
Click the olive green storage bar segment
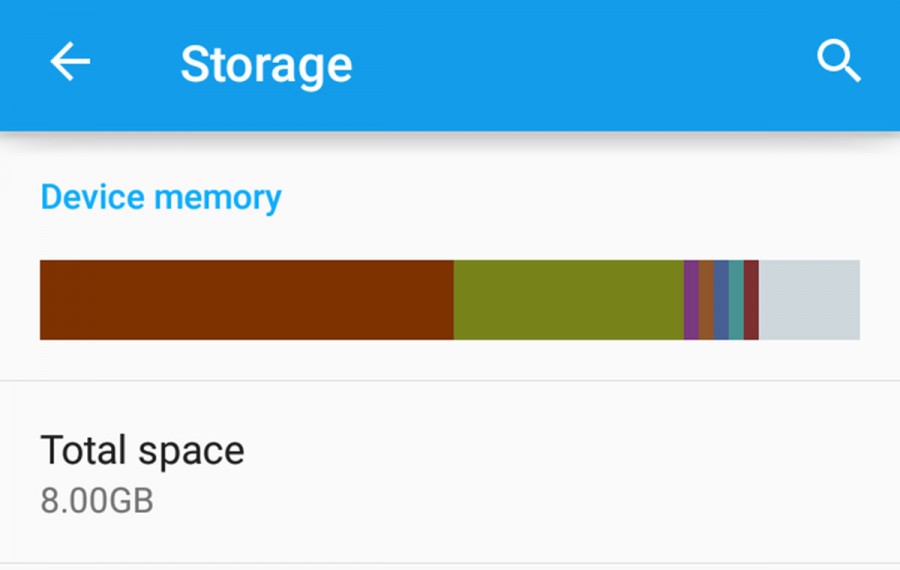[569, 300]
